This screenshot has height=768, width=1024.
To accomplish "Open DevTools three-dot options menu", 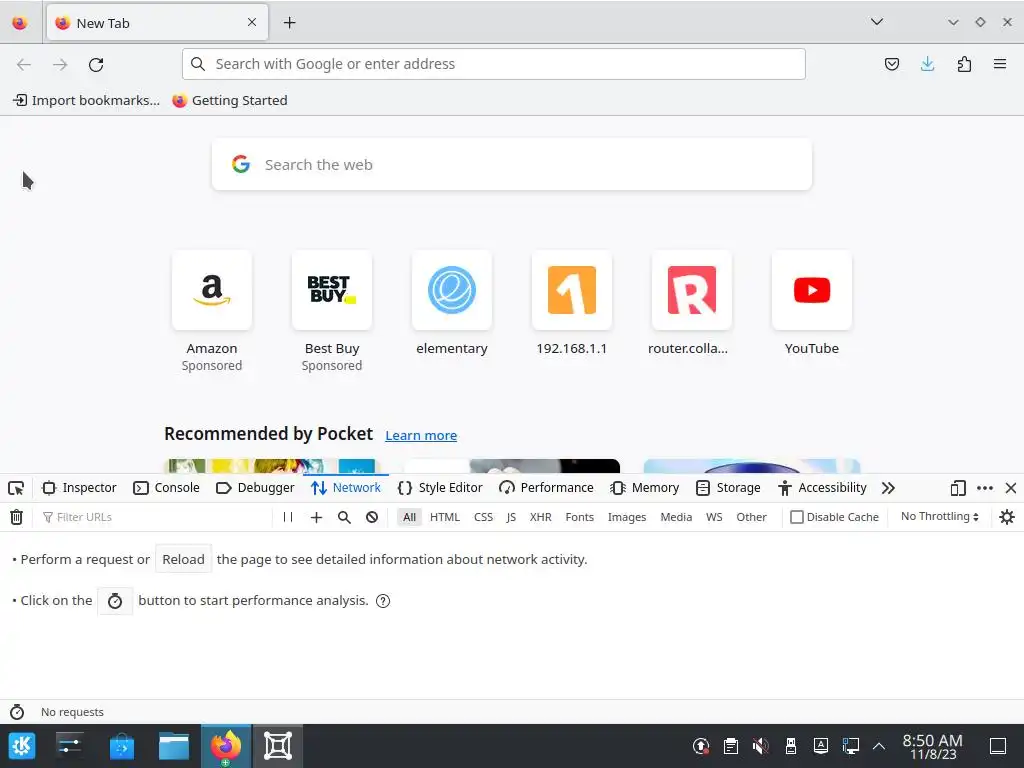I will (x=985, y=488).
